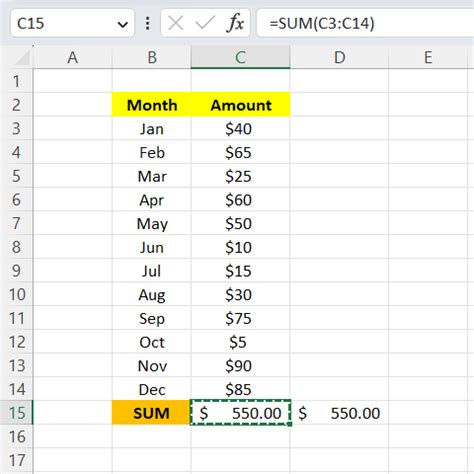Select the Feb cell
This screenshot has width=474, height=474.
(x=152, y=152)
